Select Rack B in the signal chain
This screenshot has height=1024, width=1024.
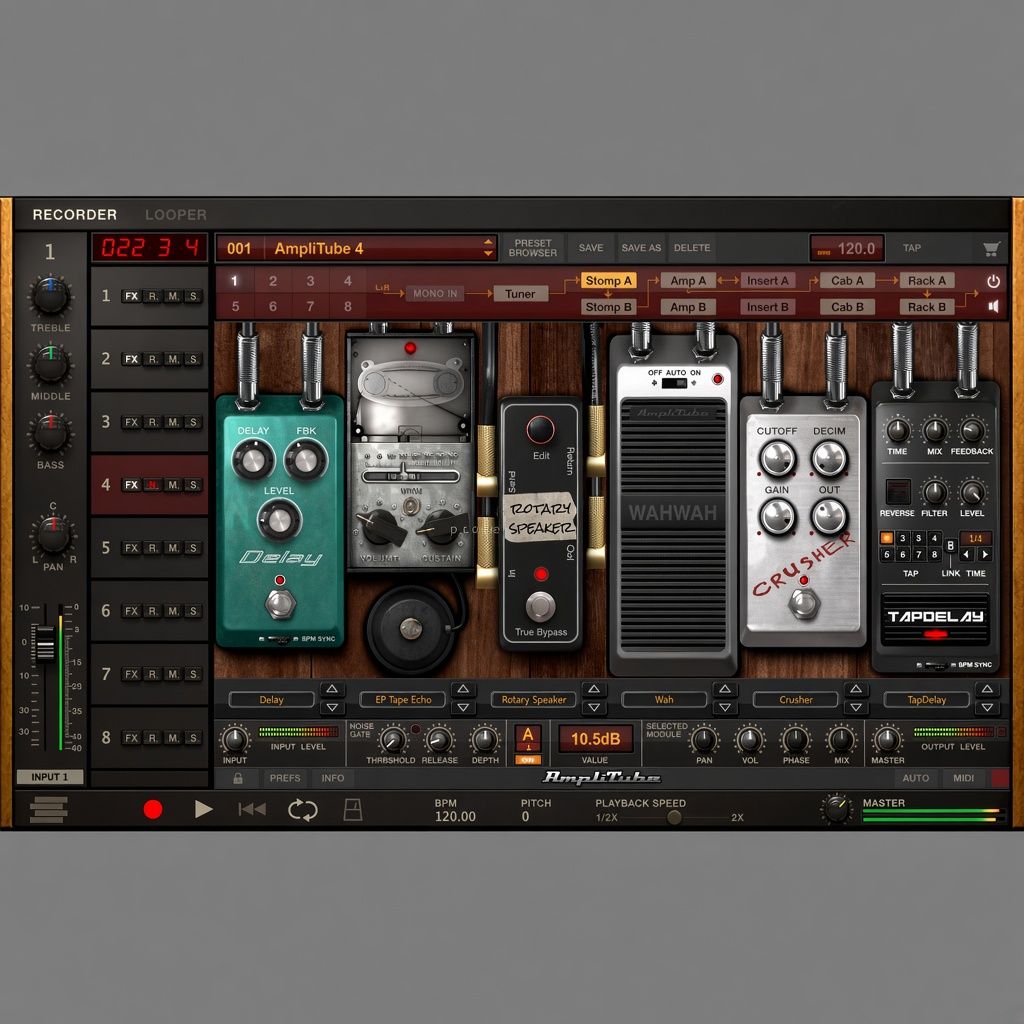[927, 307]
